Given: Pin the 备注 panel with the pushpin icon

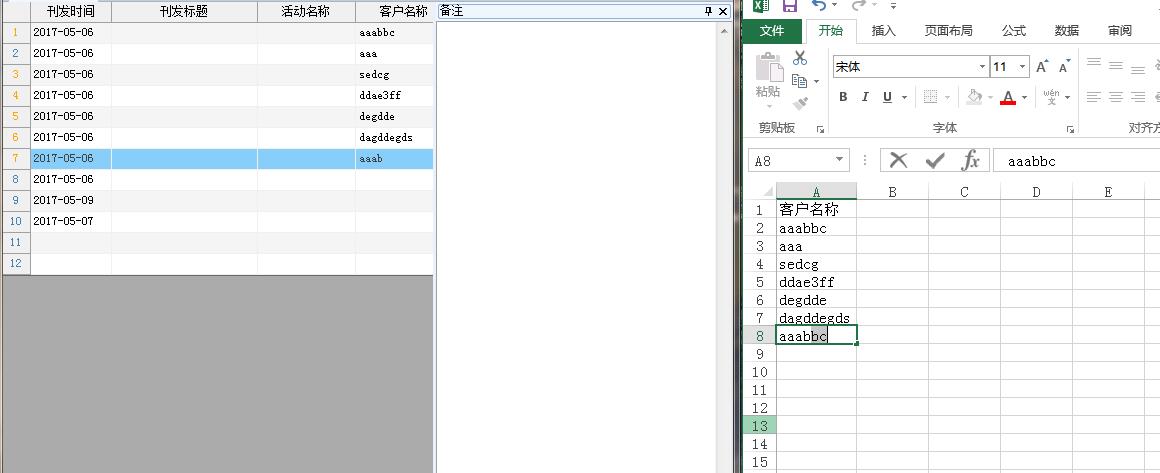Looking at the screenshot, I should pos(709,11).
